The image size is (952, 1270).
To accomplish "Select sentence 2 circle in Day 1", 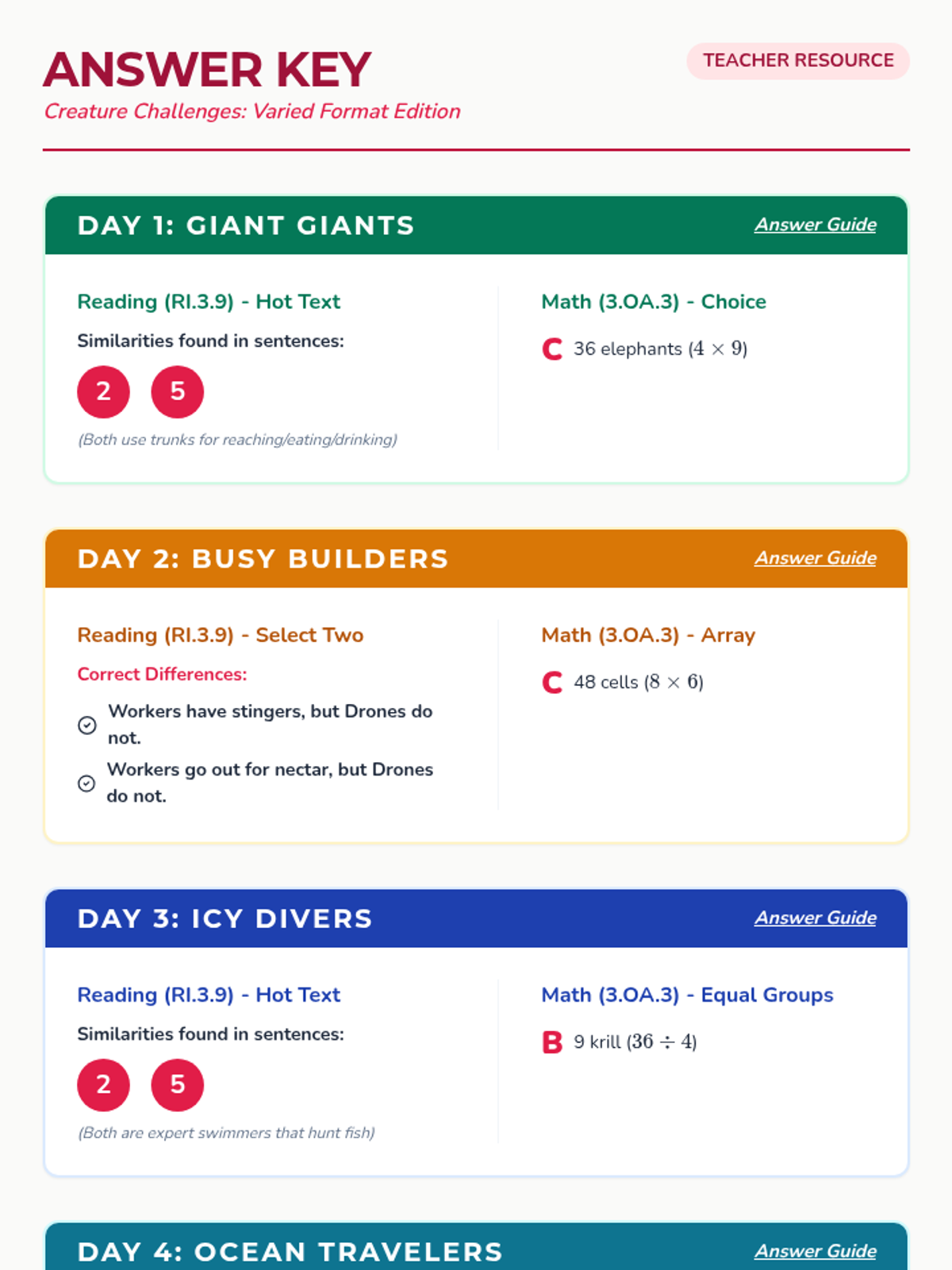I will (x=103, y=391).
